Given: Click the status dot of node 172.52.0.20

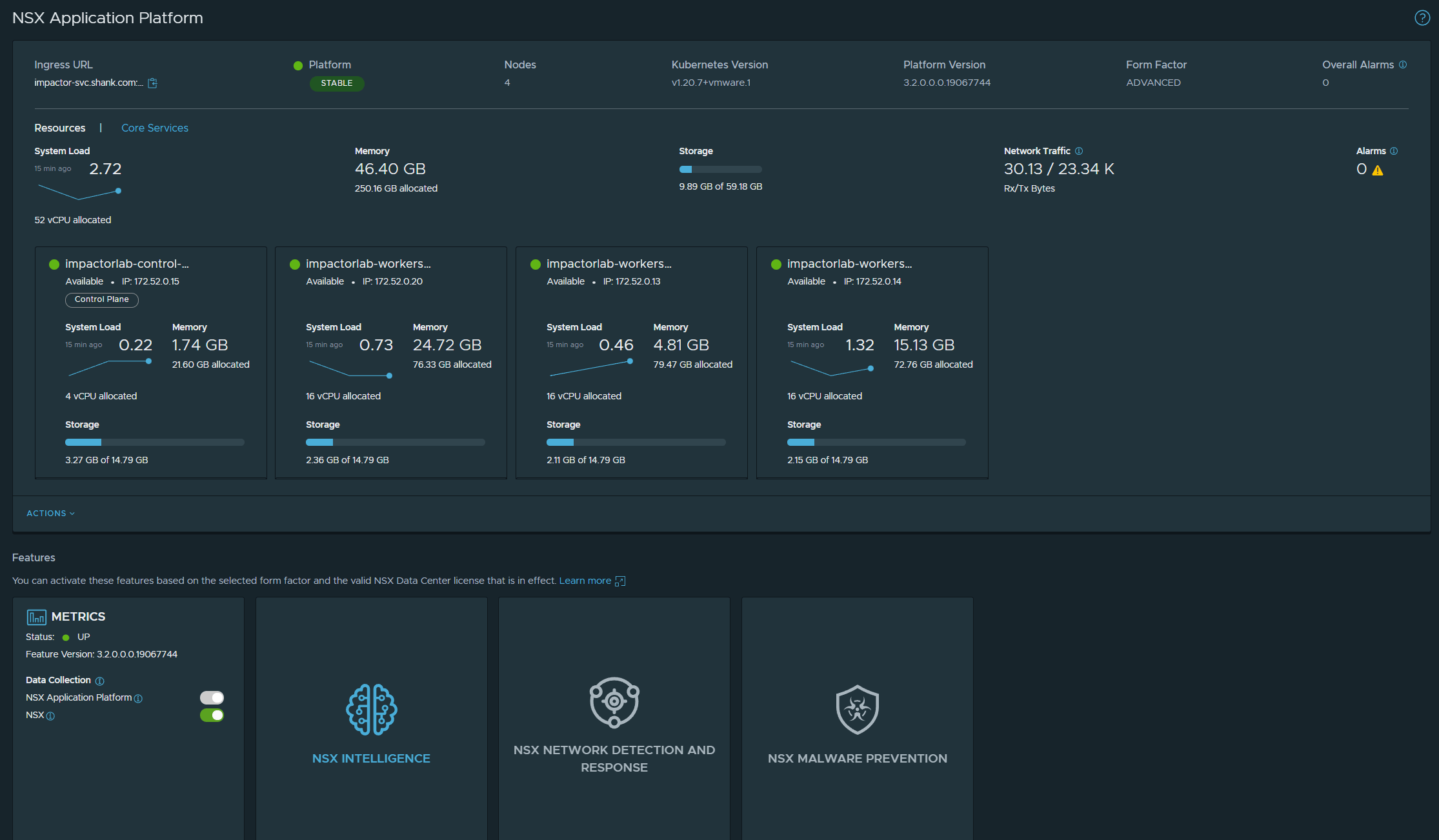Looking at the screenshot, I should 295,265.
